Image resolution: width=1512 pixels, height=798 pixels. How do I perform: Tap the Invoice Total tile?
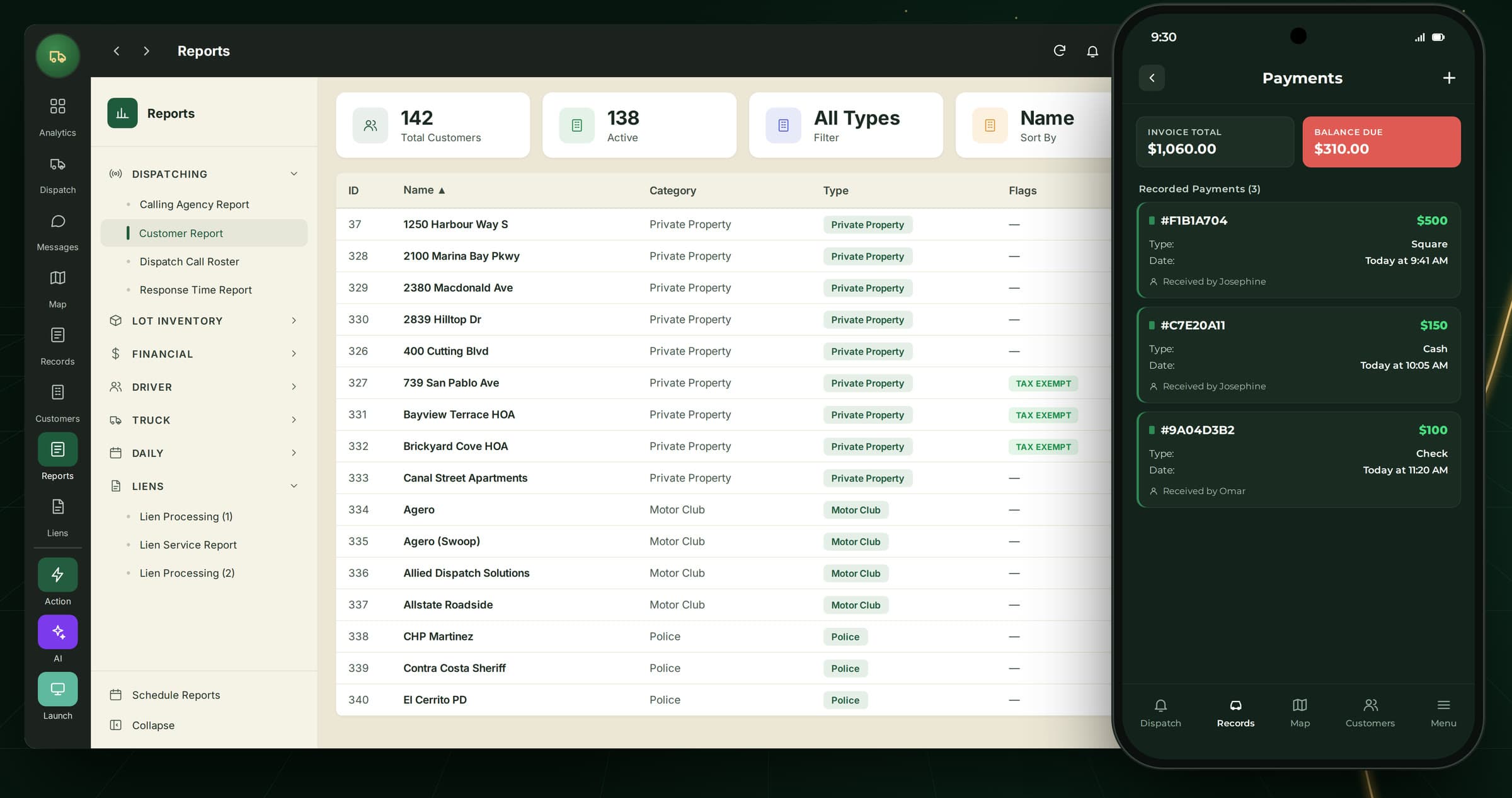[1215, 142]
